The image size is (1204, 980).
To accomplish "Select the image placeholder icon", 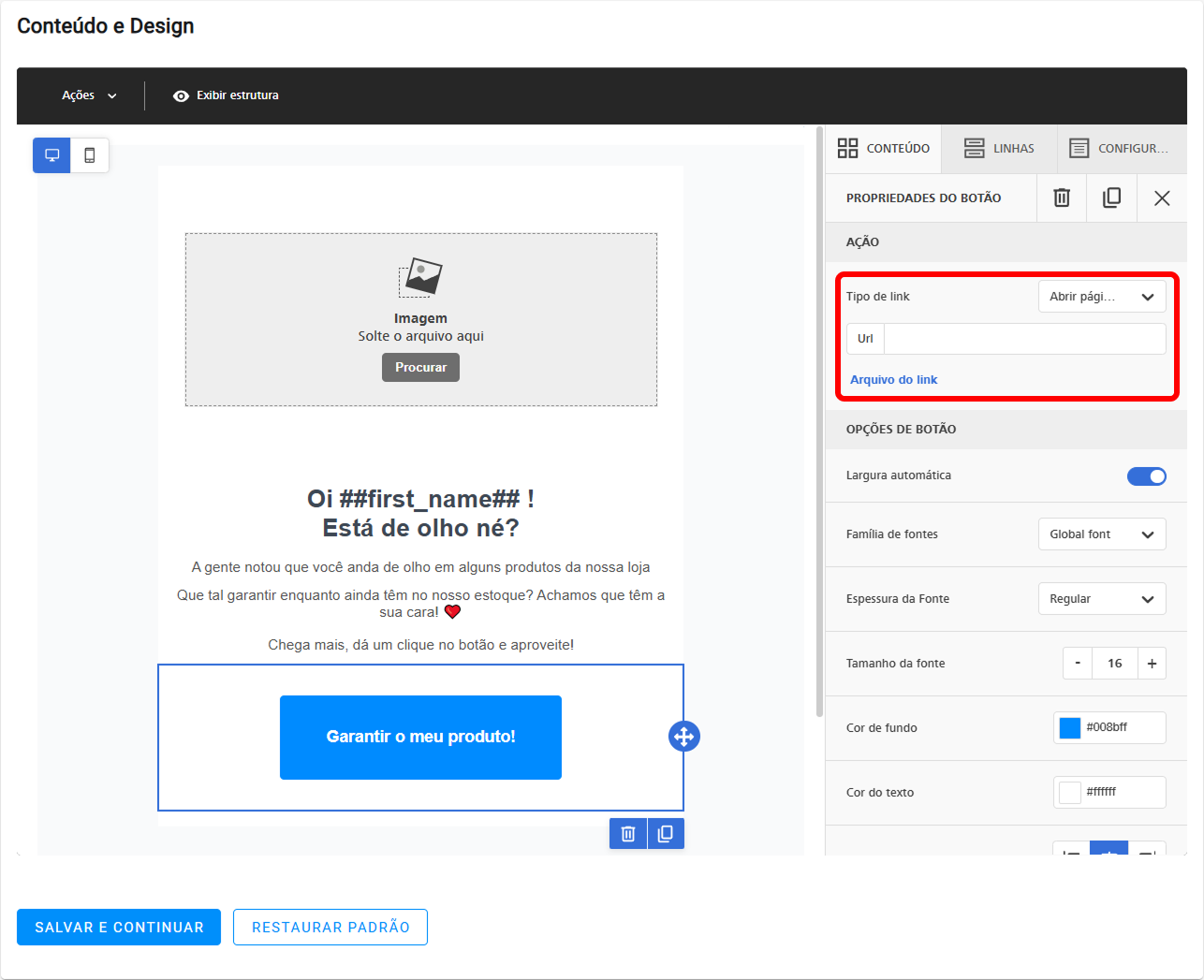I will pyautogui.click(x=420, y=277).
